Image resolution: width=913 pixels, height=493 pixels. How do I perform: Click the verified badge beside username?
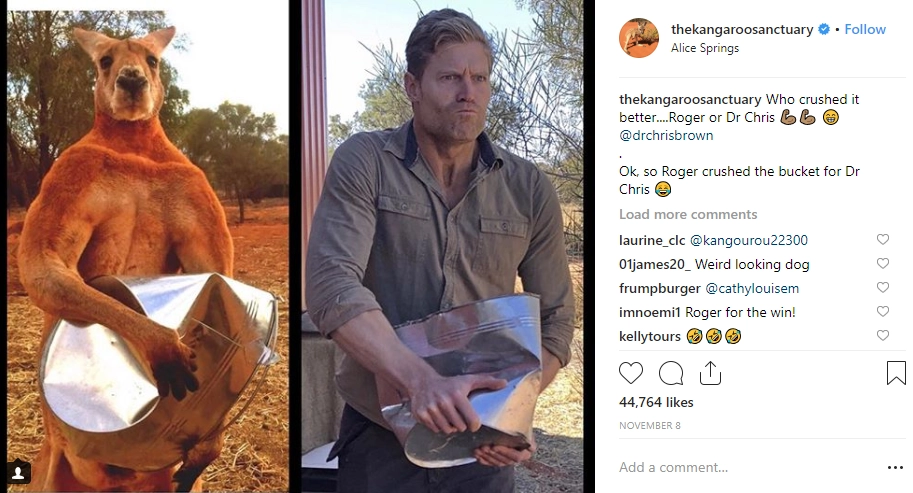click(824, 30)
